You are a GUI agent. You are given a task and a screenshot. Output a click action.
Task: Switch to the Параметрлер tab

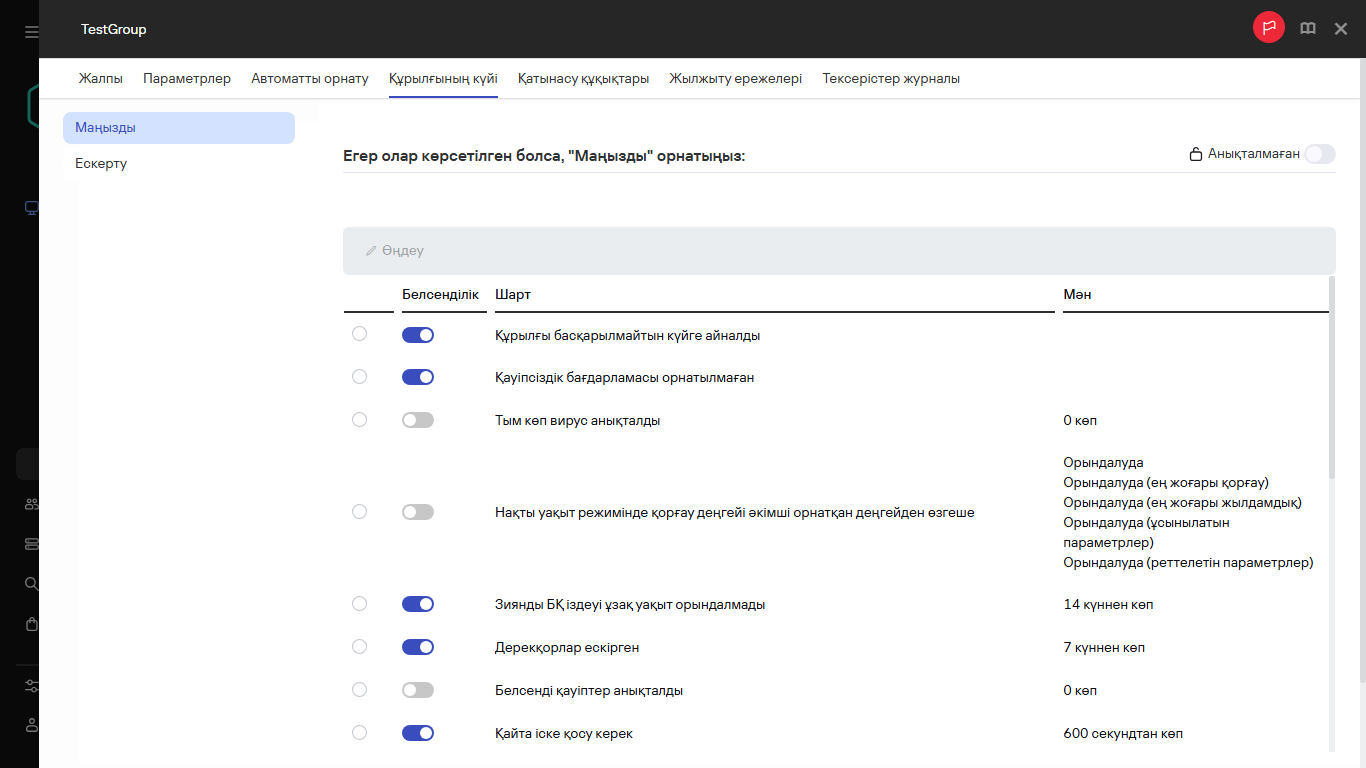tap(187, 79)
